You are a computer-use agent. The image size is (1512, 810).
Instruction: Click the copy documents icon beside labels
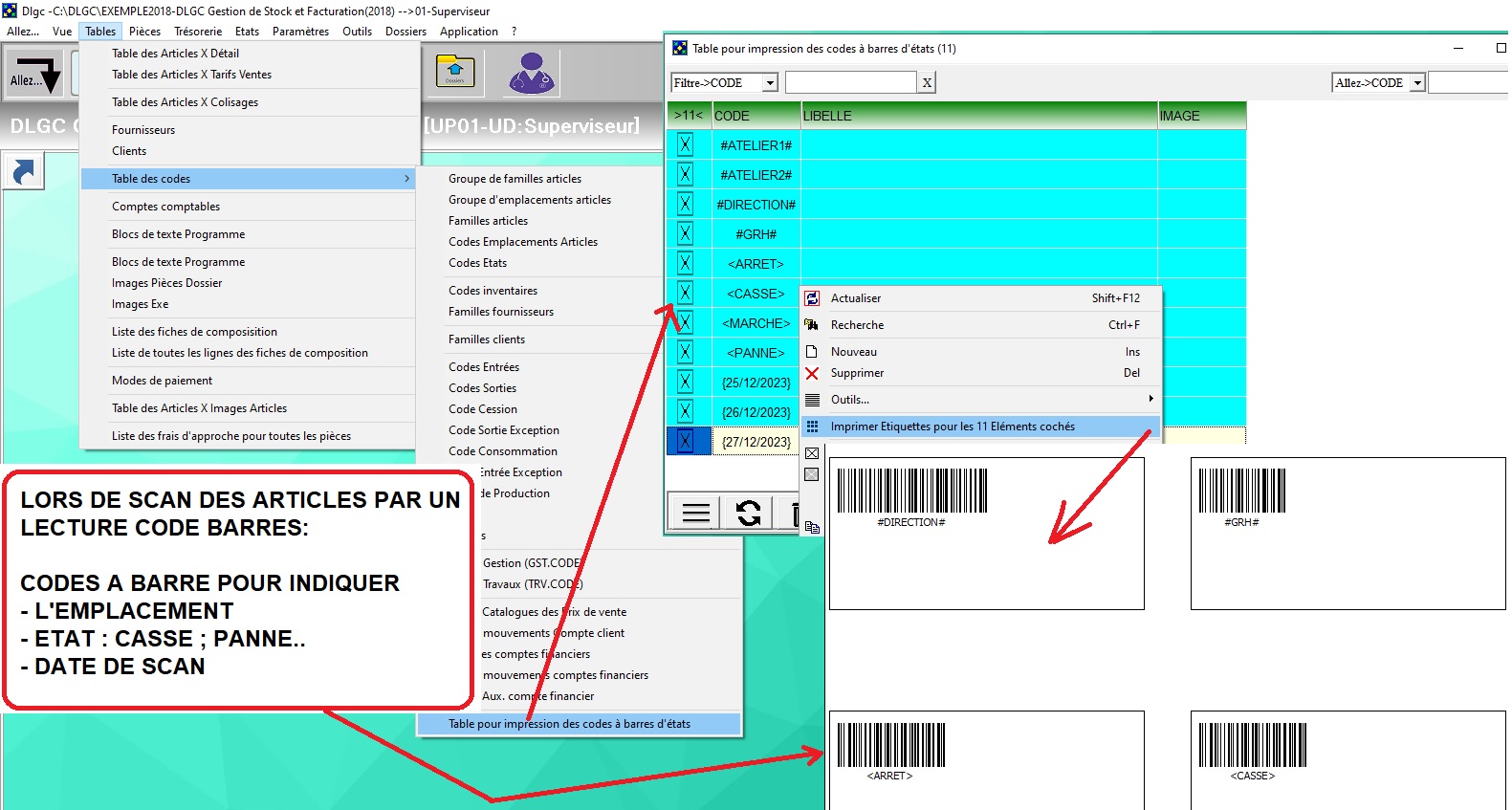(812, 527)
